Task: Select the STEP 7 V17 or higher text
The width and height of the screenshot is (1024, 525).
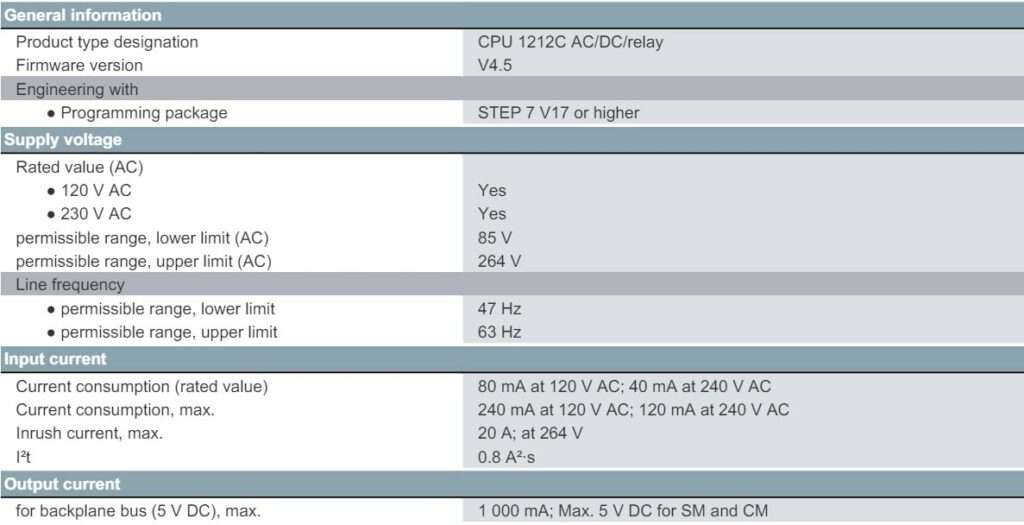Action: coord(558,112)
